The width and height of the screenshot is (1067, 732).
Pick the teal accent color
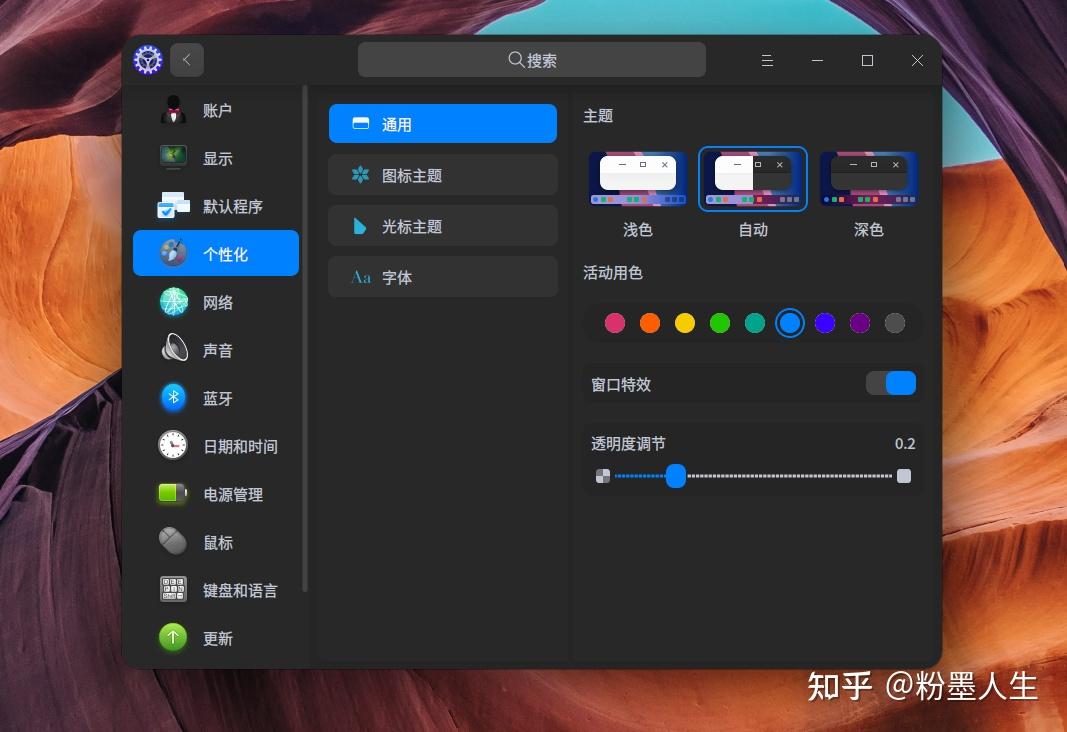pyautogui.click(x=755, y=322)
